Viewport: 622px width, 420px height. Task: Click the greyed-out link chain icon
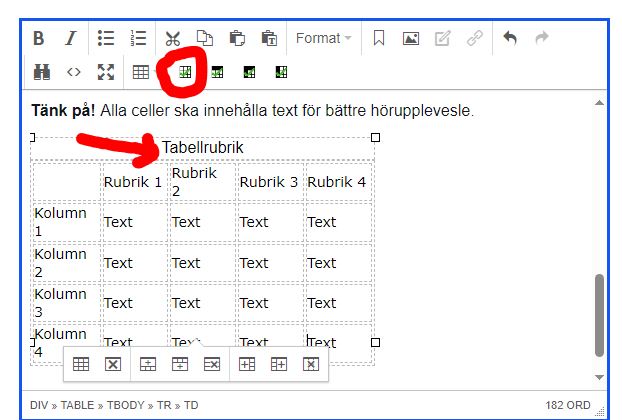click(x=474, y=38)
